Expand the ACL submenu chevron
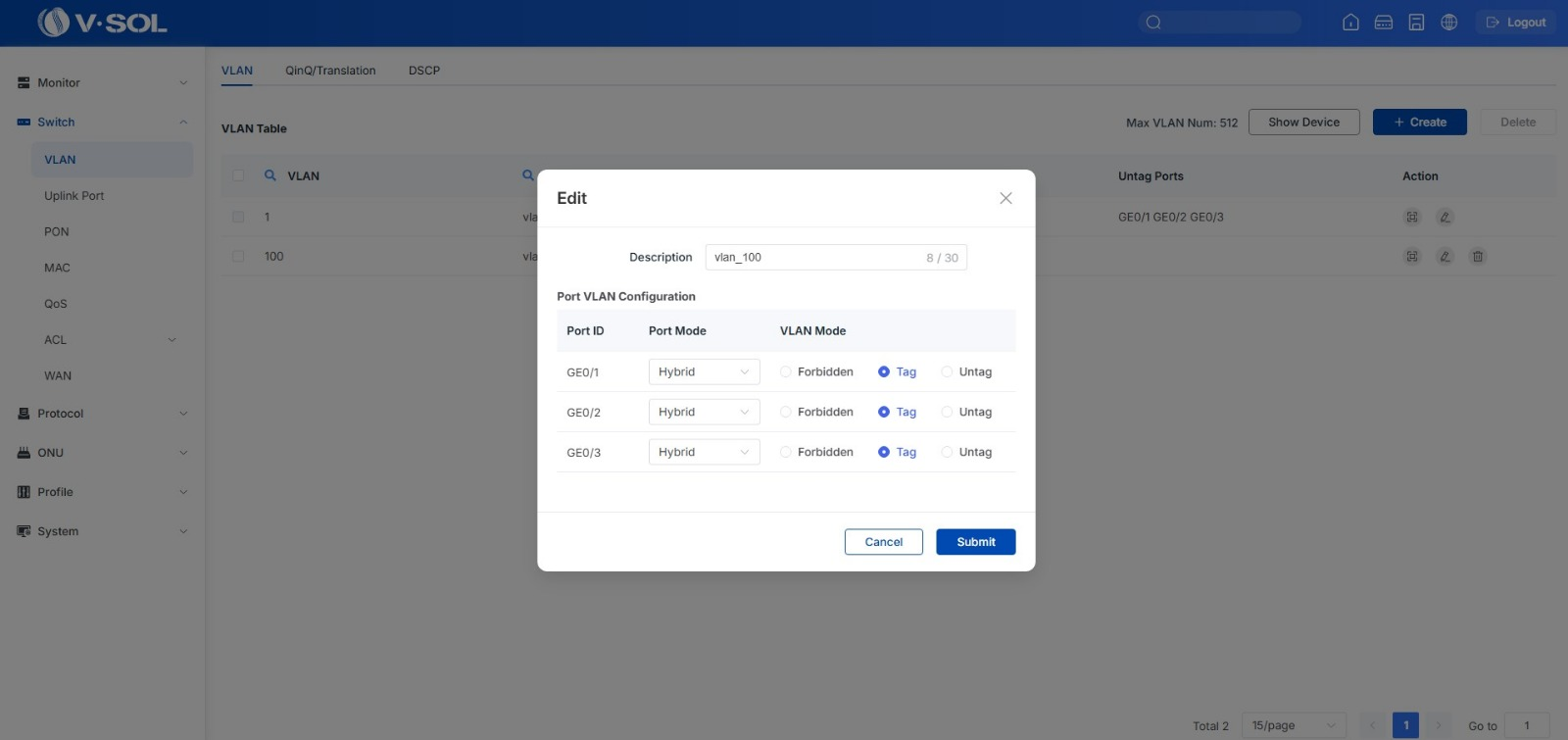The height and width of the screenshot is (740, 1568). click(x=172, y=340)
